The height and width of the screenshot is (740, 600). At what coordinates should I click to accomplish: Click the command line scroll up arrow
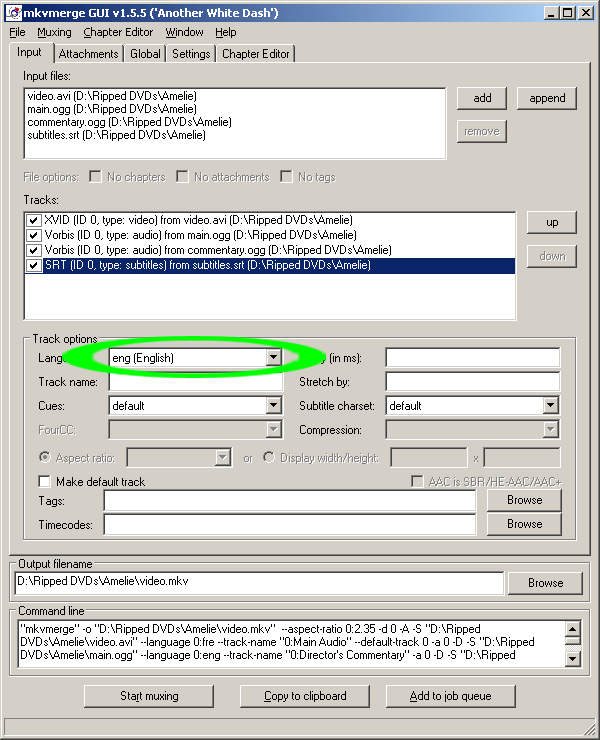click(x=572, y=629)
